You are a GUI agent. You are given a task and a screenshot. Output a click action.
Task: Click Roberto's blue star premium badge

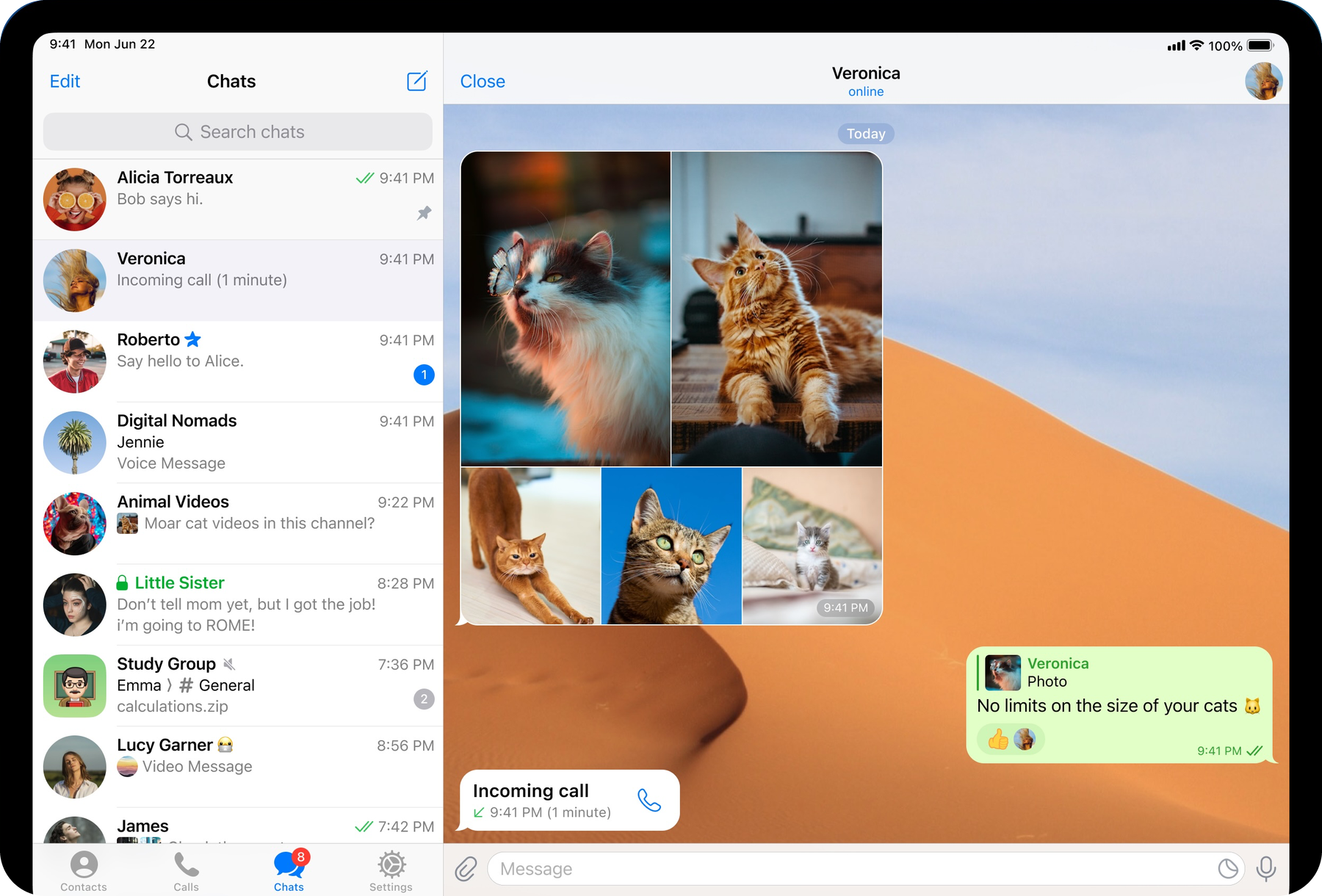tap(193, 339)
